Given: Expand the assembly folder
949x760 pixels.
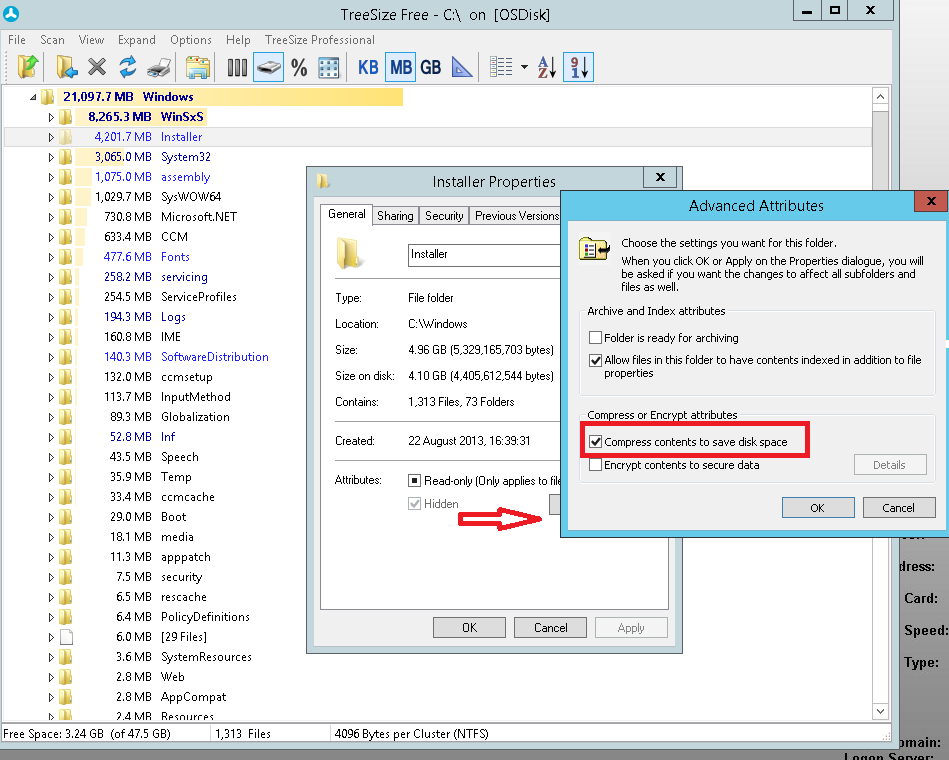Looking at the screenshot, I should pos(51,177).
